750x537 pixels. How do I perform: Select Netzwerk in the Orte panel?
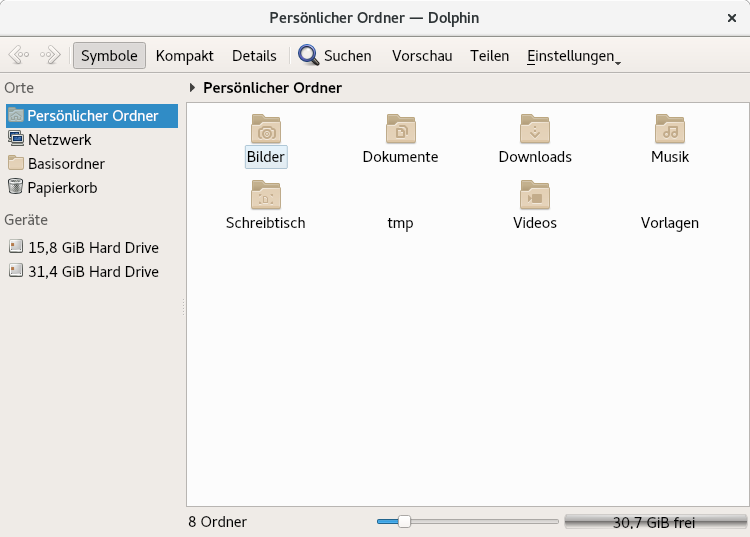(59, 140)
